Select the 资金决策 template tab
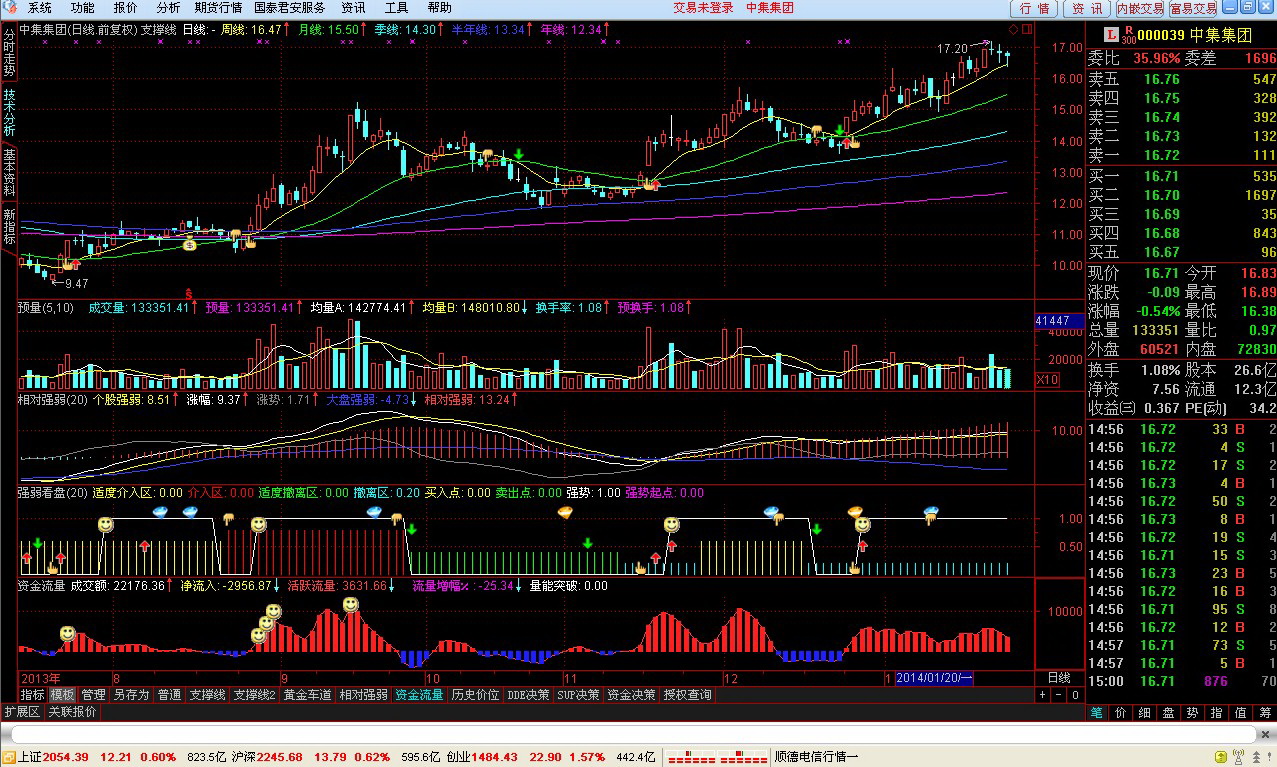Viewport: 1277px width, 767px height. tap(631, 694)
